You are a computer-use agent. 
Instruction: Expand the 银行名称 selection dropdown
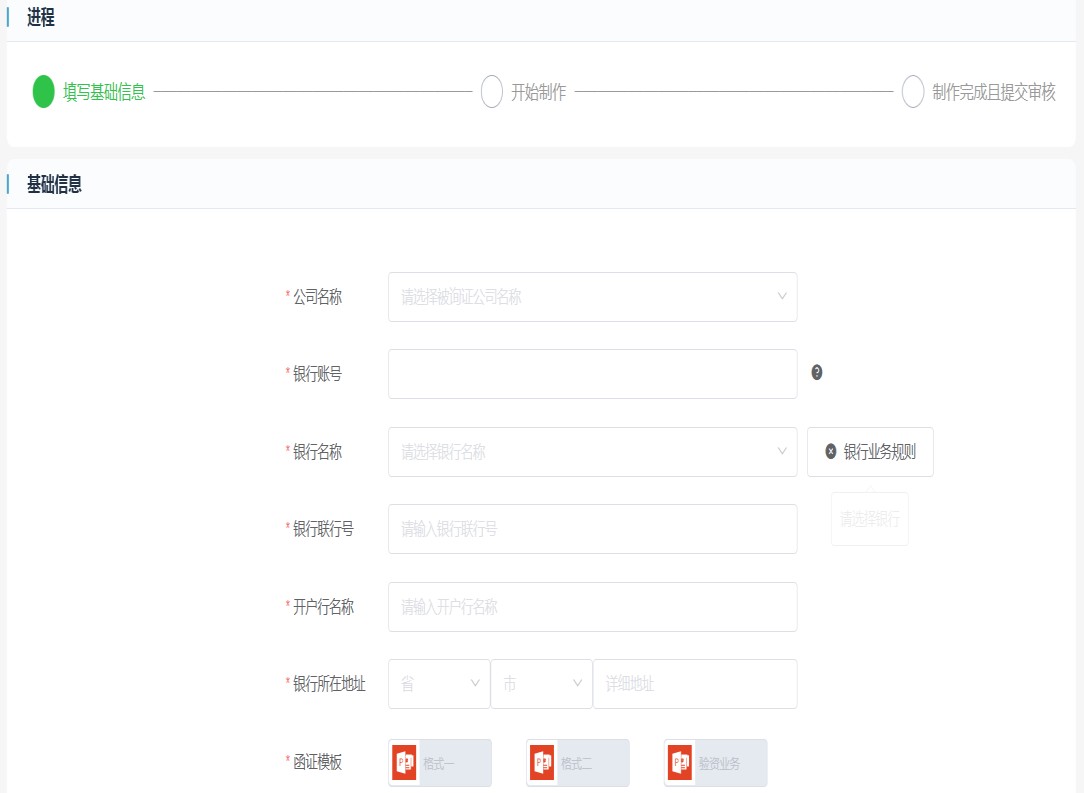click(x=592, y=452)
